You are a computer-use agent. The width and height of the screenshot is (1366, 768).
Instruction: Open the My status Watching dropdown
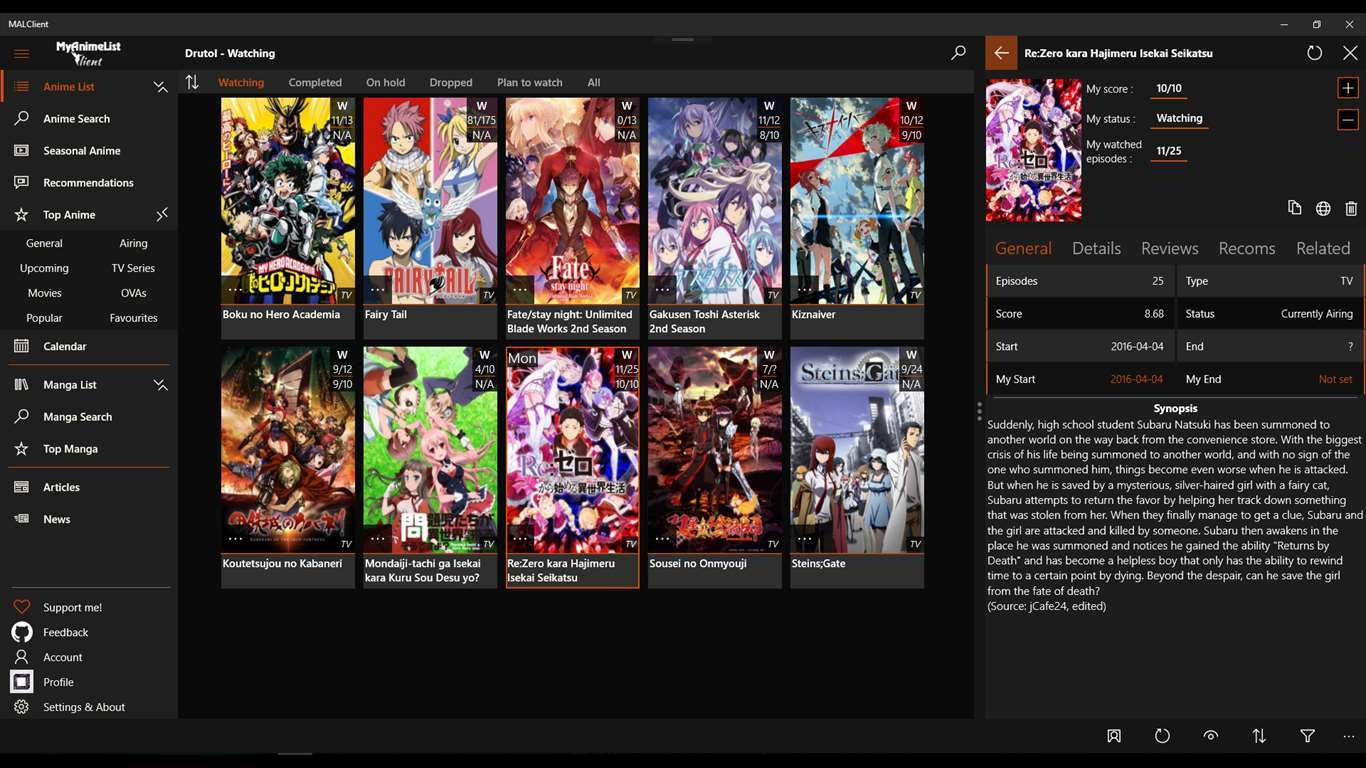[1179, 118]
